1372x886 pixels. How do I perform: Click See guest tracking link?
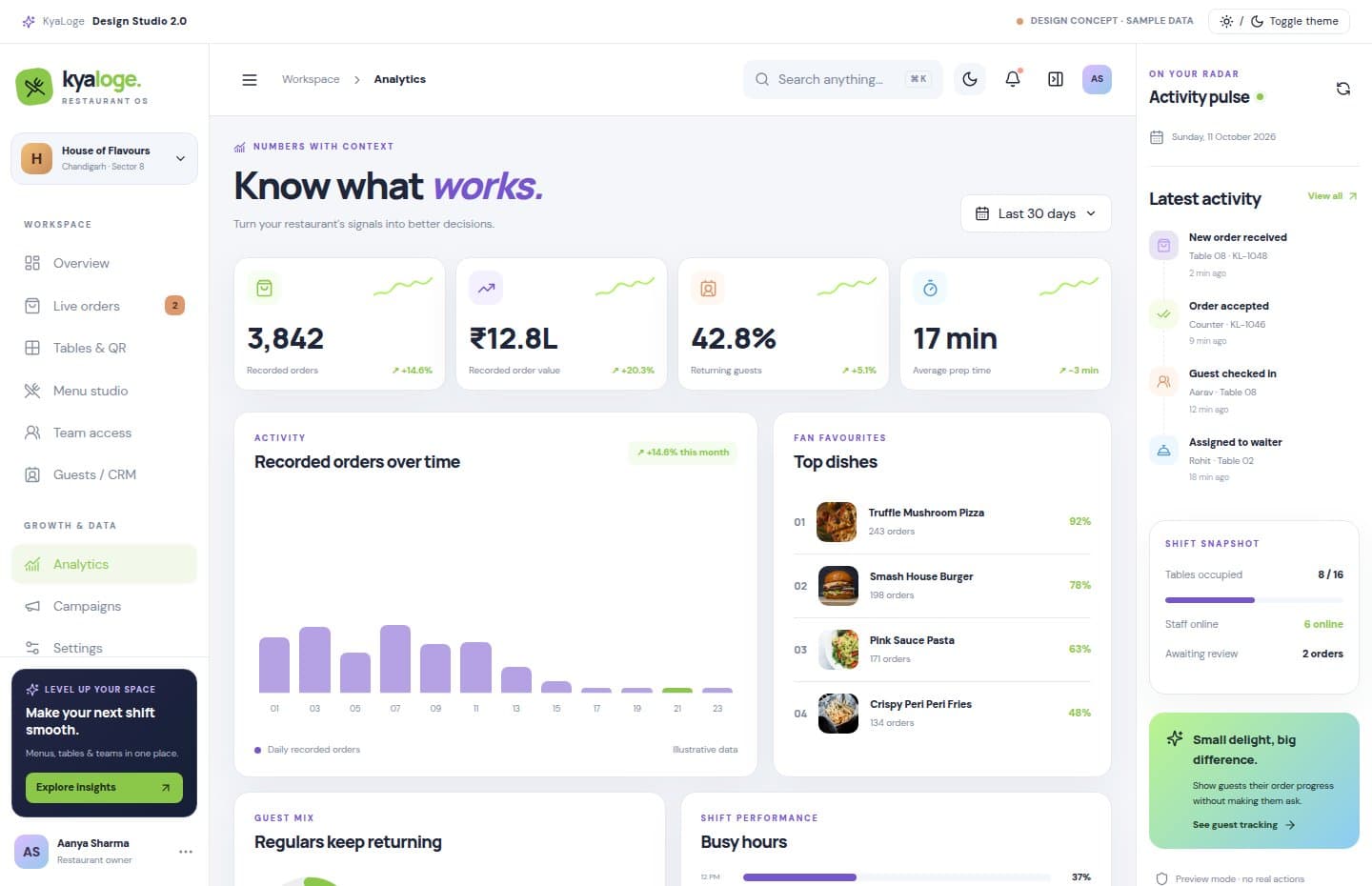pyautogui.click(x=1243, y=825)
